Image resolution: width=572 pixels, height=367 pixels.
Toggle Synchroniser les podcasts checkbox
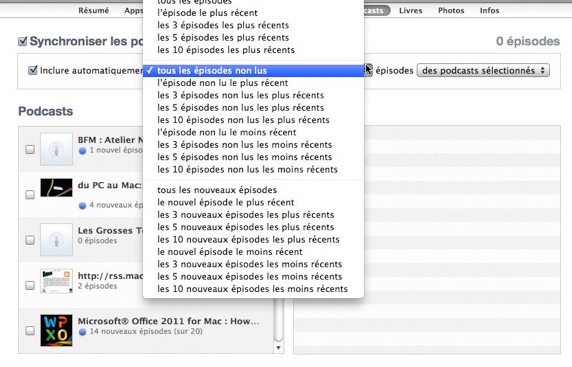point(23,41)
